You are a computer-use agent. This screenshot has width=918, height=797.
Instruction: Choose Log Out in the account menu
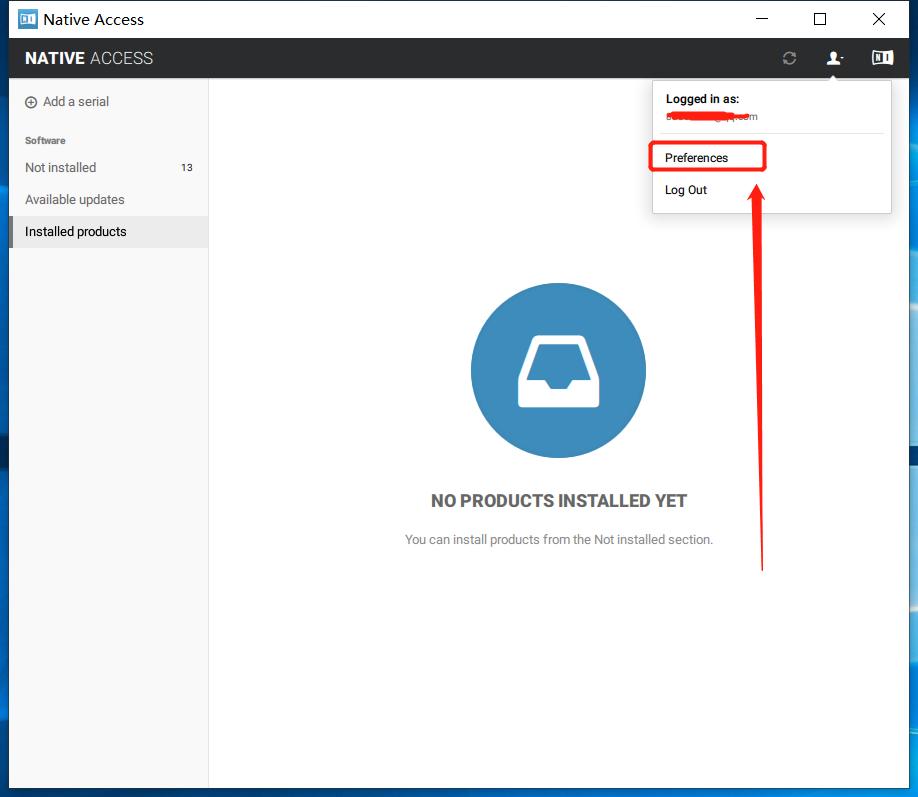(686, 190)
